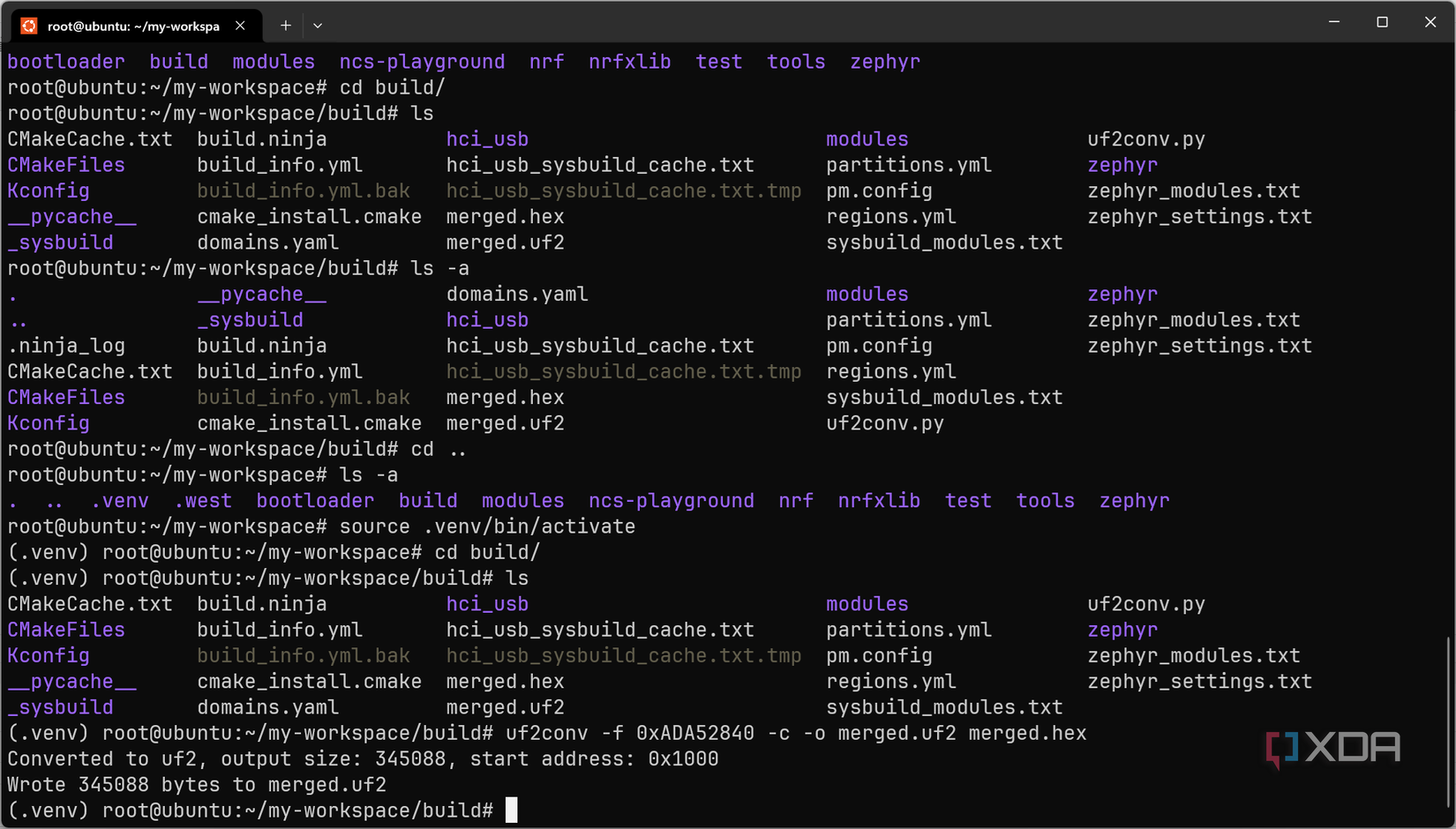
Task: Click 'tools' in the top listing line
Action: point(796,62)
